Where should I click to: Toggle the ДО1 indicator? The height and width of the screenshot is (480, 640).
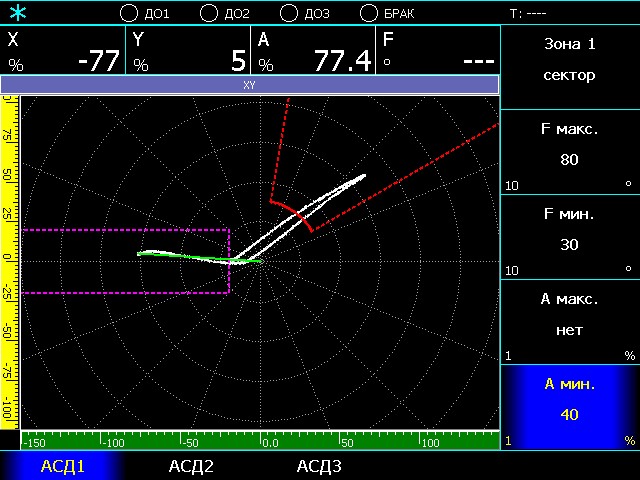click(x=128, y=14)
